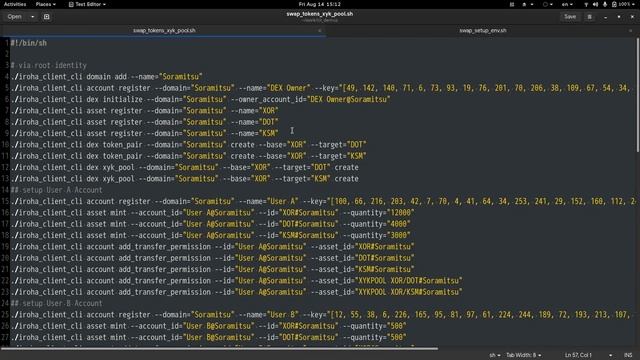640x360 pixels.
Task: Open the Ln 57, Col 1 position dropdown
Action: tap(588, 355)
